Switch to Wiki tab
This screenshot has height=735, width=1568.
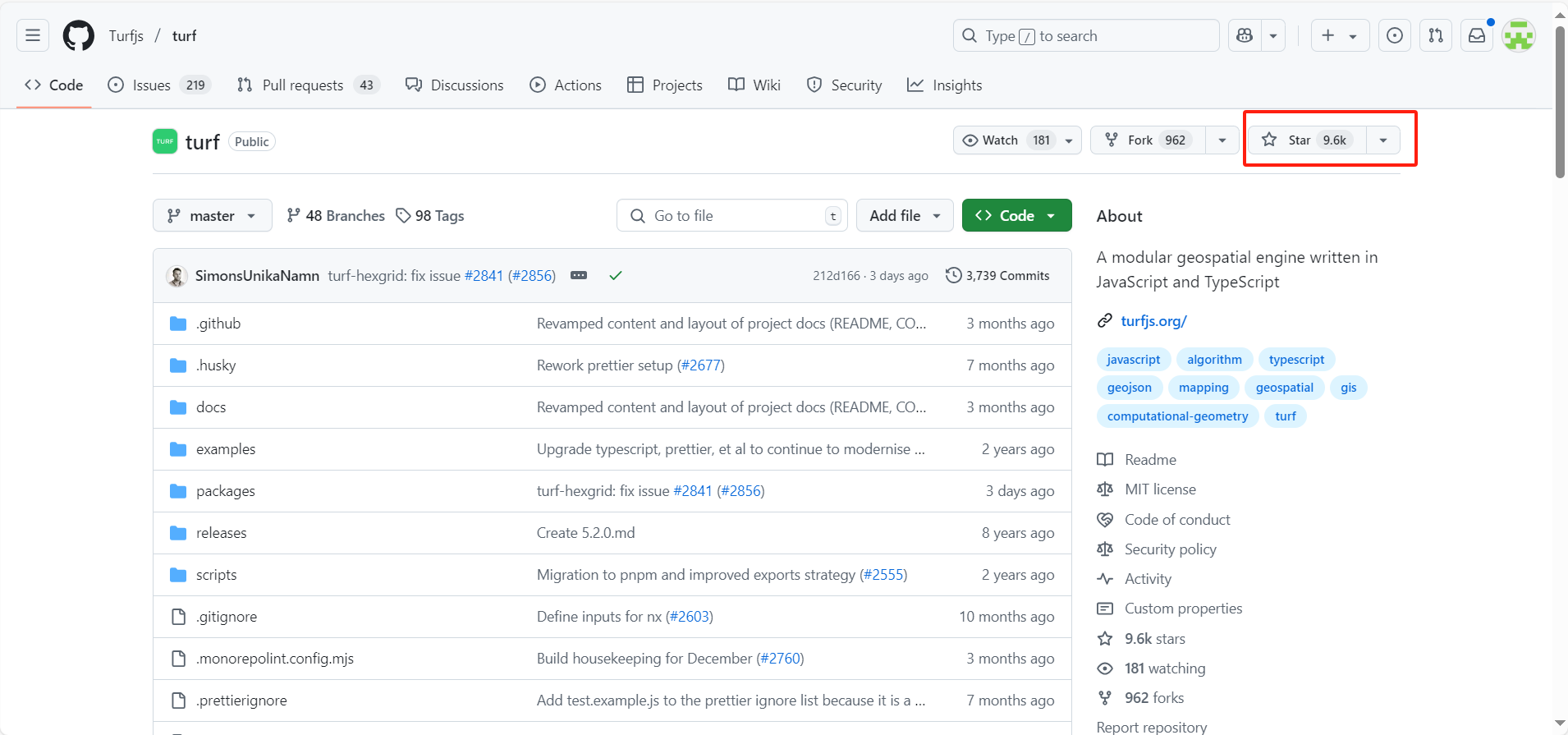754,85
